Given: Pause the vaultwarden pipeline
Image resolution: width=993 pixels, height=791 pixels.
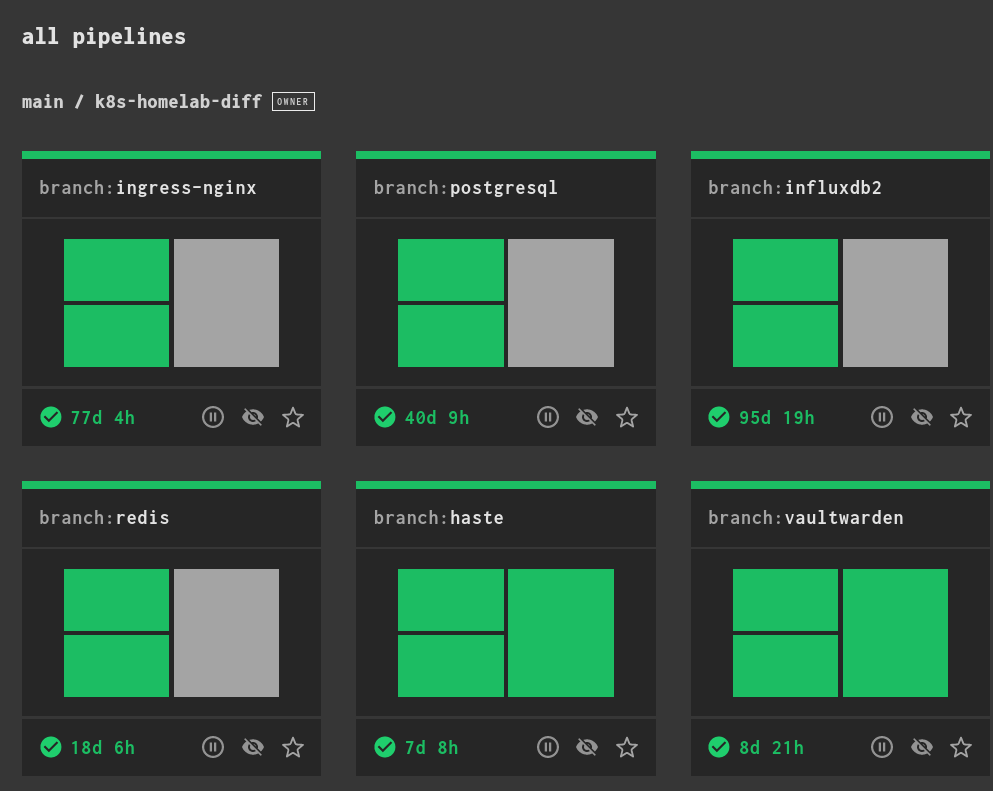Looking at the screenshot, I should [x=881, y=747].
